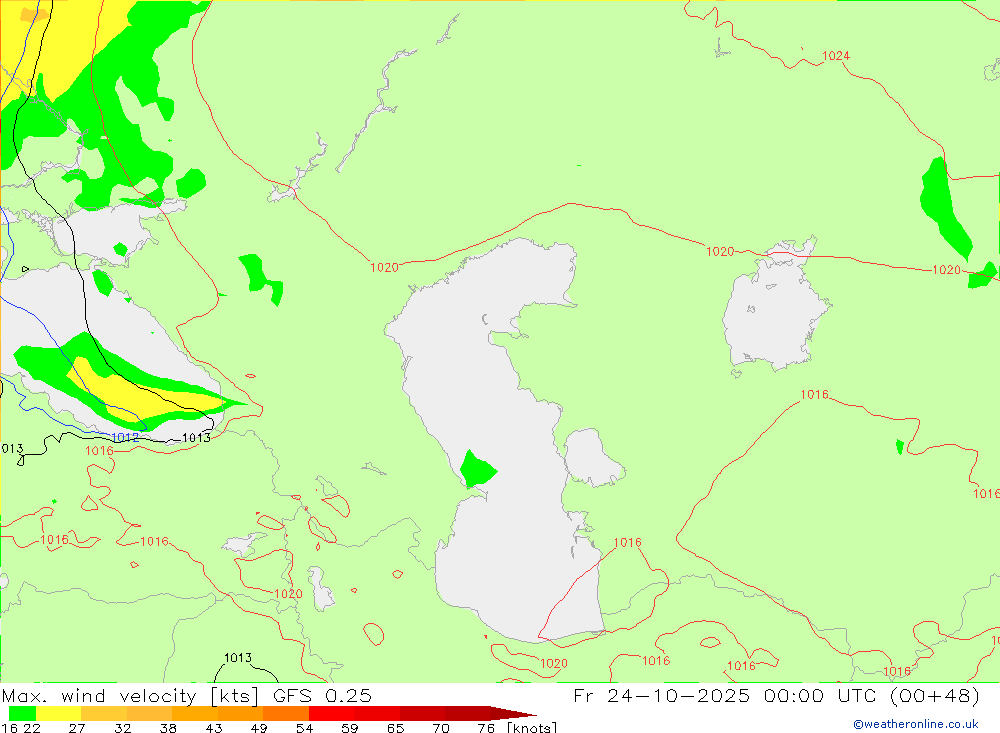The image size is (1000, 733).
Task: Click the dark red swatch between 65 and 70
Action: (x=422, y=713)
